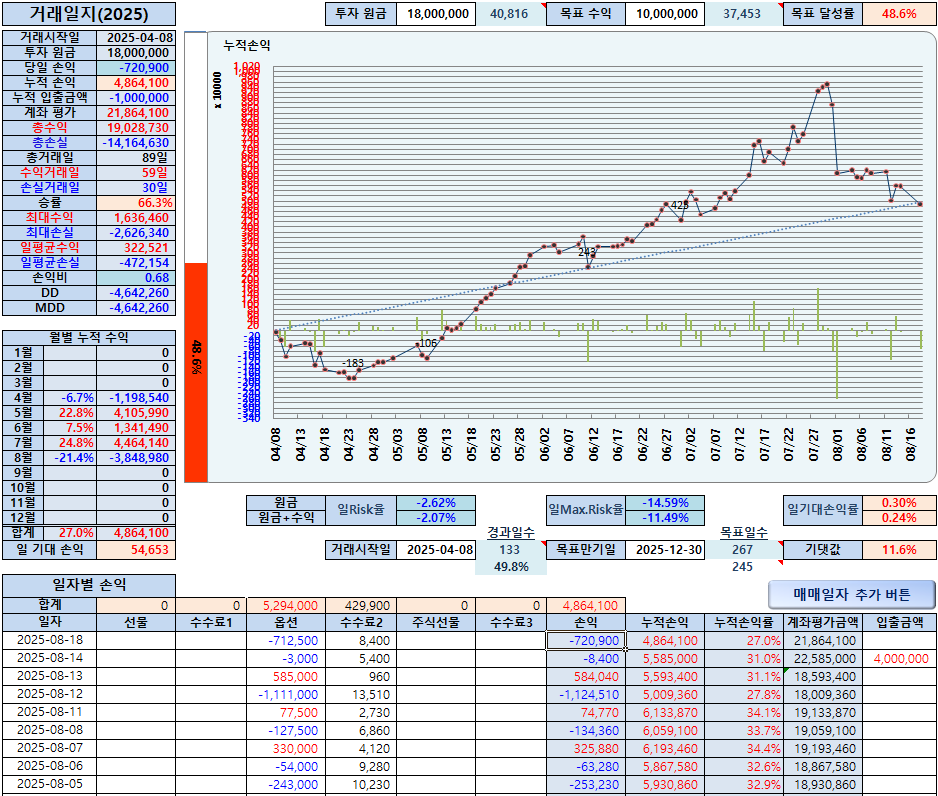The image size is (938, 796).
Task: Click the 8월 loss cell -3,848,980
Action: (x=136, y=458)
